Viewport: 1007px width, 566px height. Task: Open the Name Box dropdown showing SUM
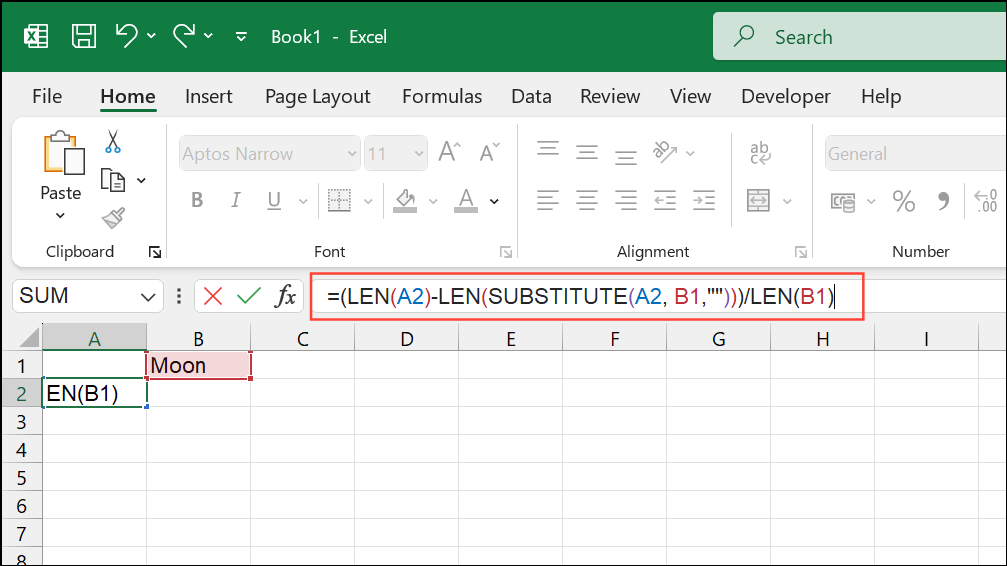(x=148, y=297)
